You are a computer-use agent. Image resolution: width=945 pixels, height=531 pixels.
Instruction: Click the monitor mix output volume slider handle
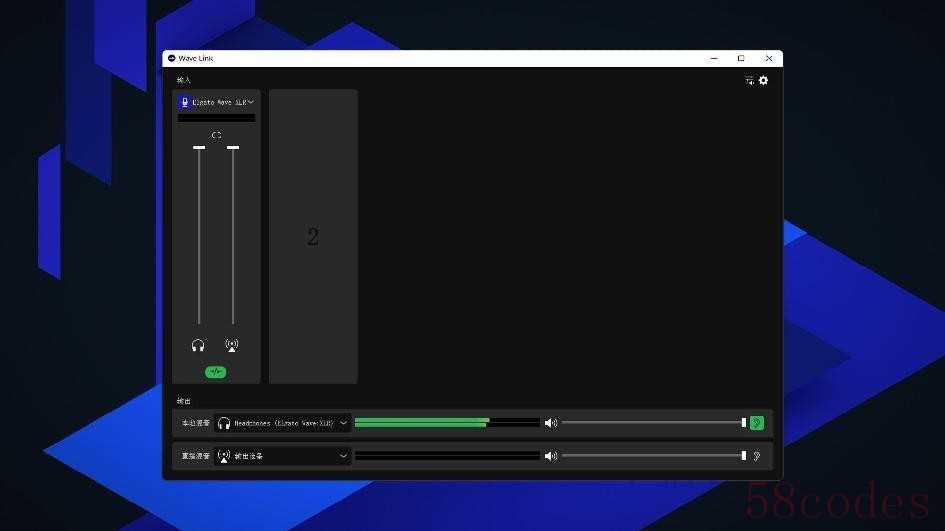(744, 423)
